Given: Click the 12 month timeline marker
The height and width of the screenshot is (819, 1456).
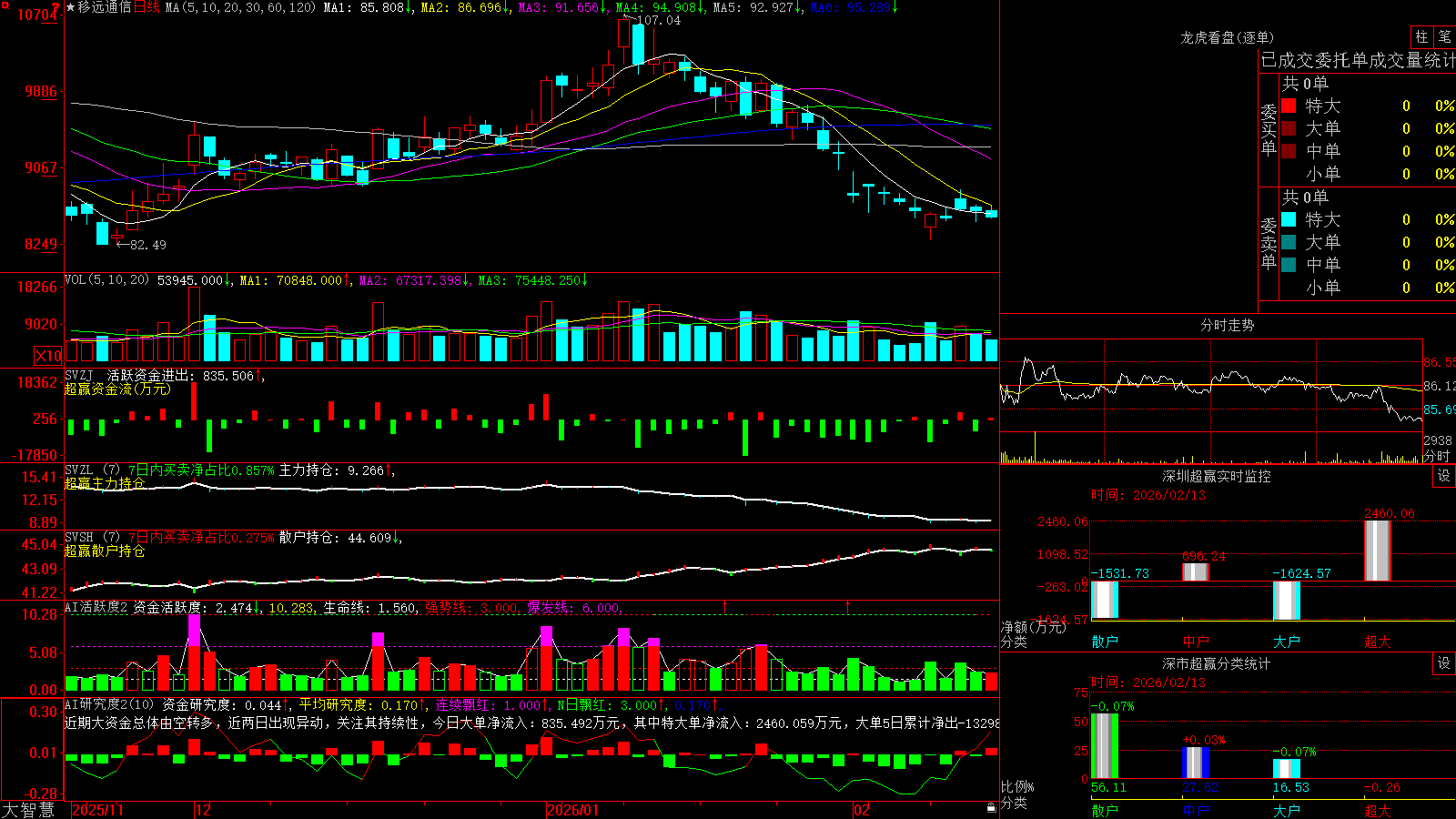Looking at the screenshot, I should [x=203, y=810].
